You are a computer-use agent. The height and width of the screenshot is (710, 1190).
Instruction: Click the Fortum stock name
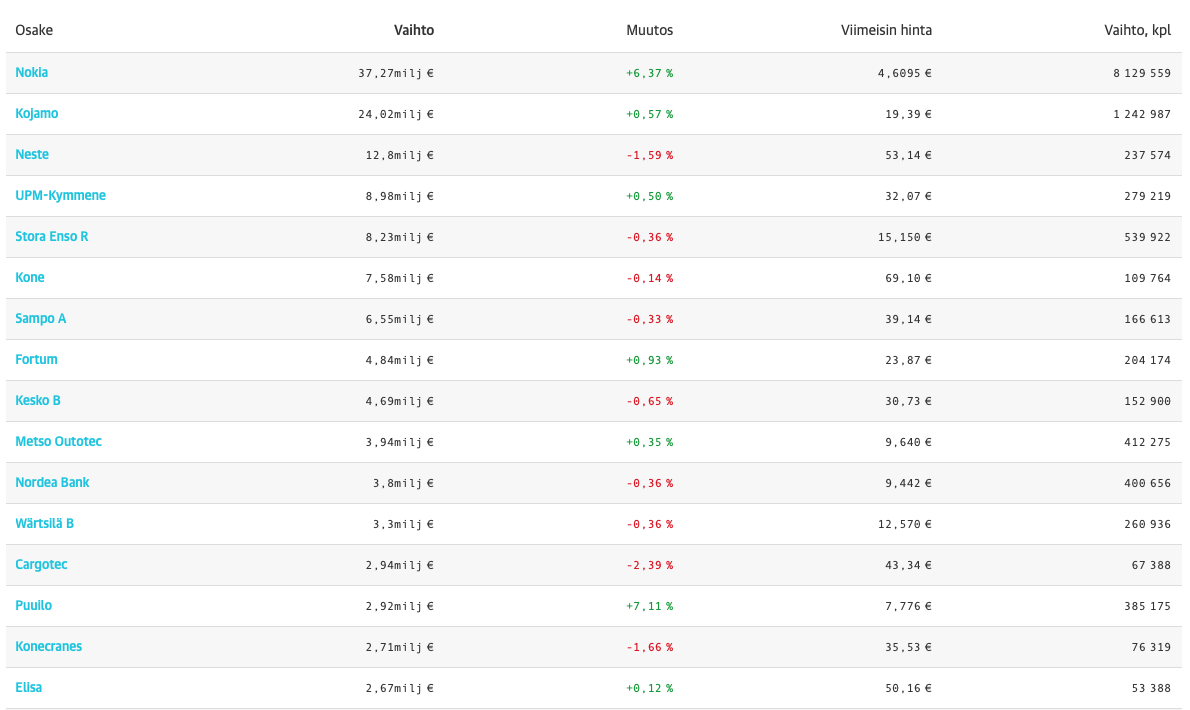[x=37, y=360]
